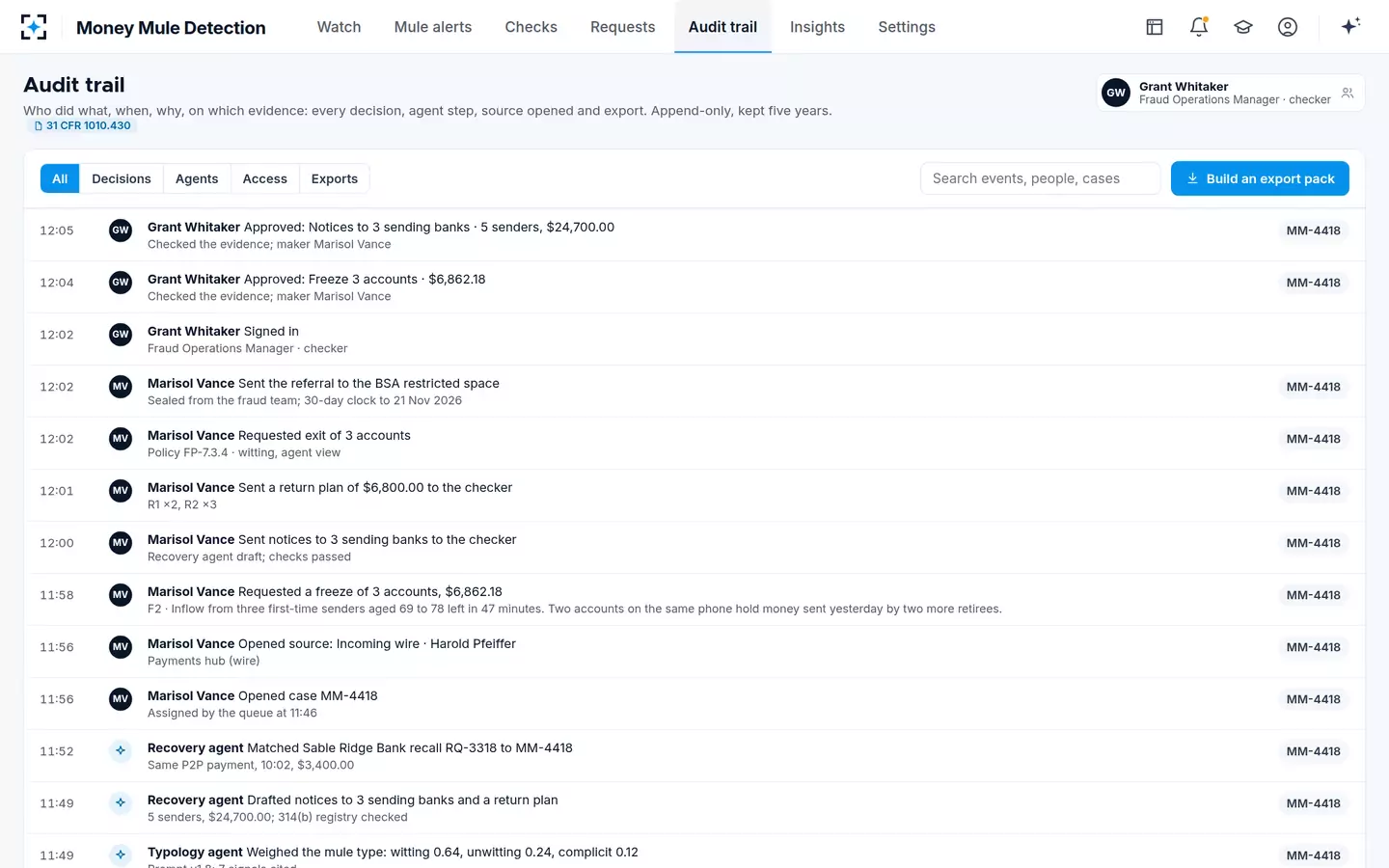Filter audit trail by Decisions

coord(122,178)
